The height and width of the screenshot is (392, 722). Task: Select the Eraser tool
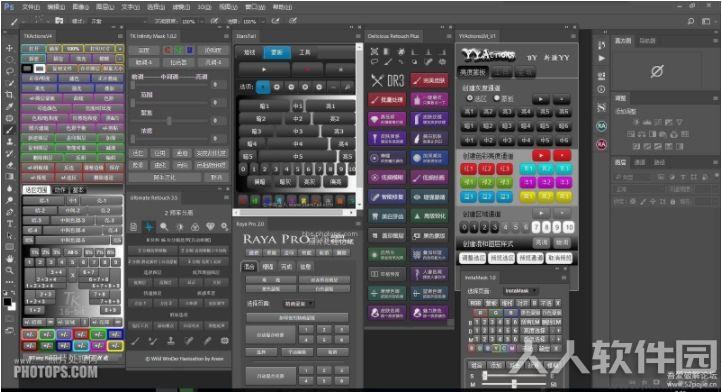pyautogui.click(x=9, y=165)
